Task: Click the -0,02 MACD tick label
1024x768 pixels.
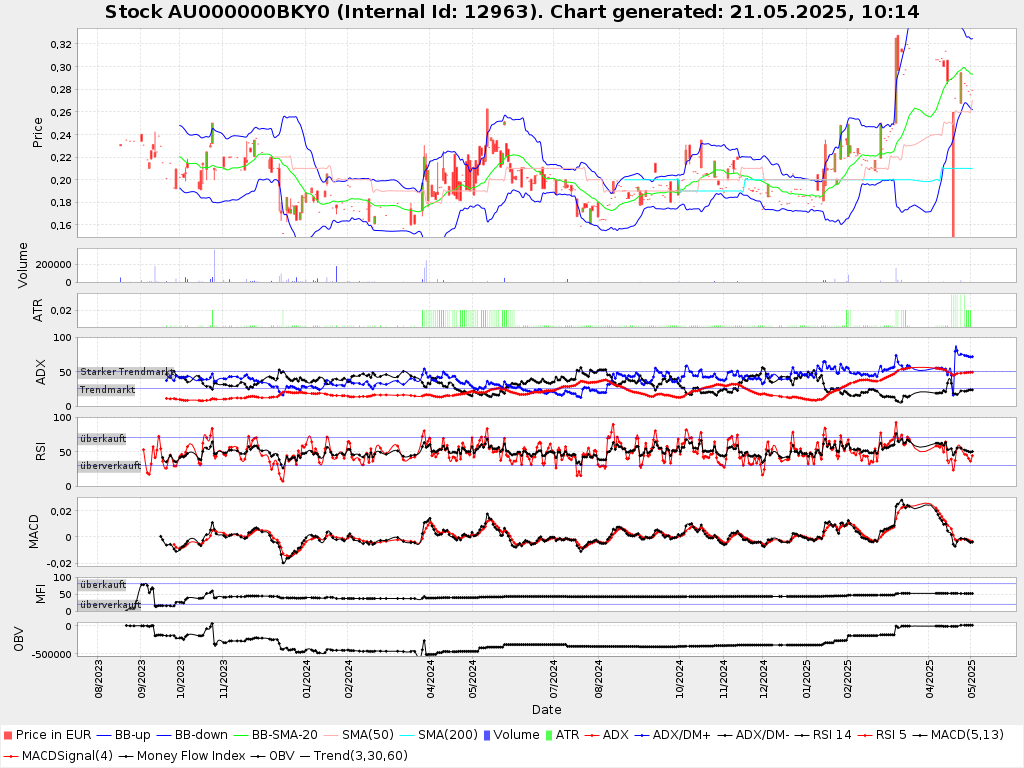Action: [x=58, y=564]
